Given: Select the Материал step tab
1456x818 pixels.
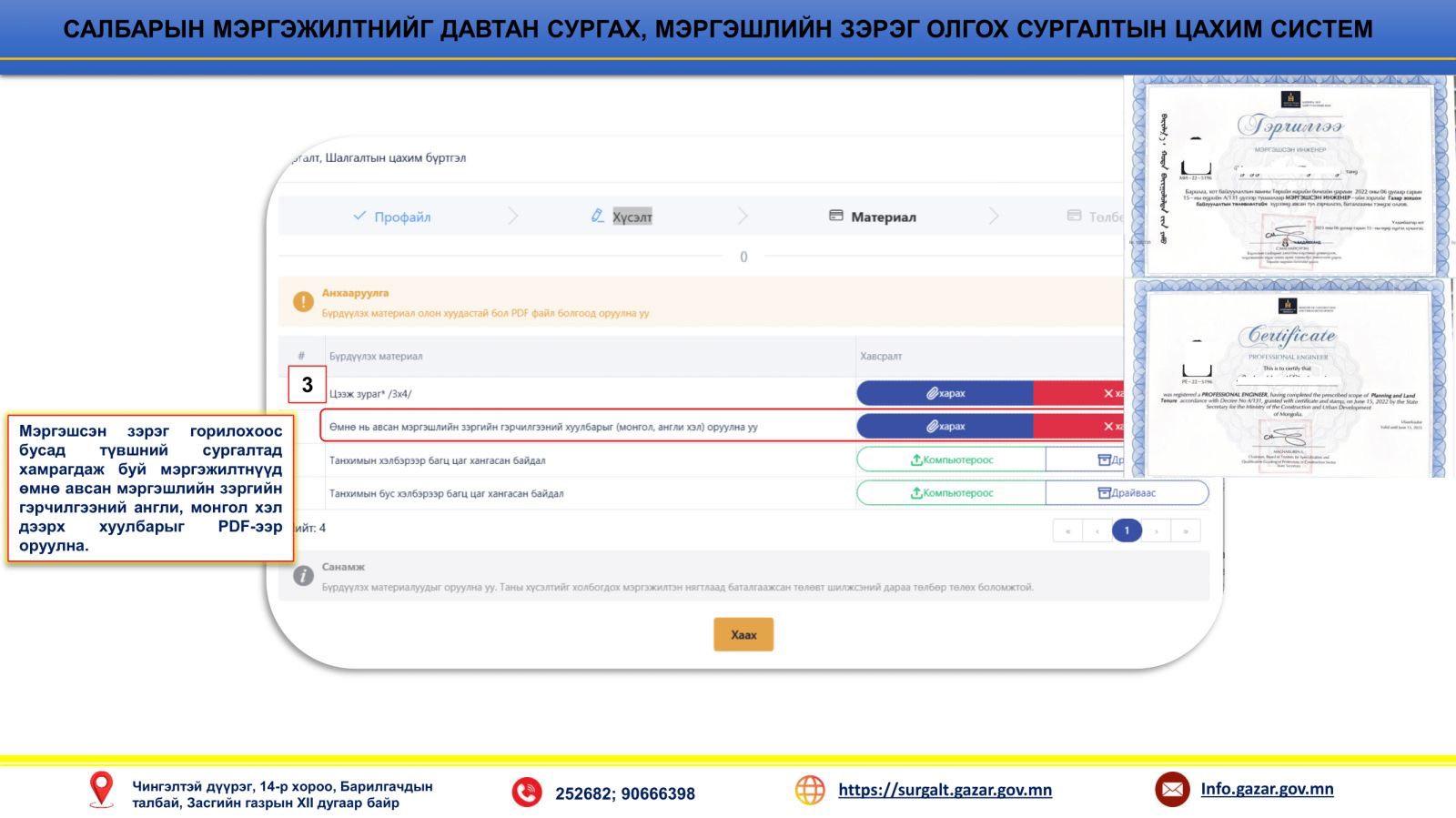Looking at the screenshot, I should point(883,217).
